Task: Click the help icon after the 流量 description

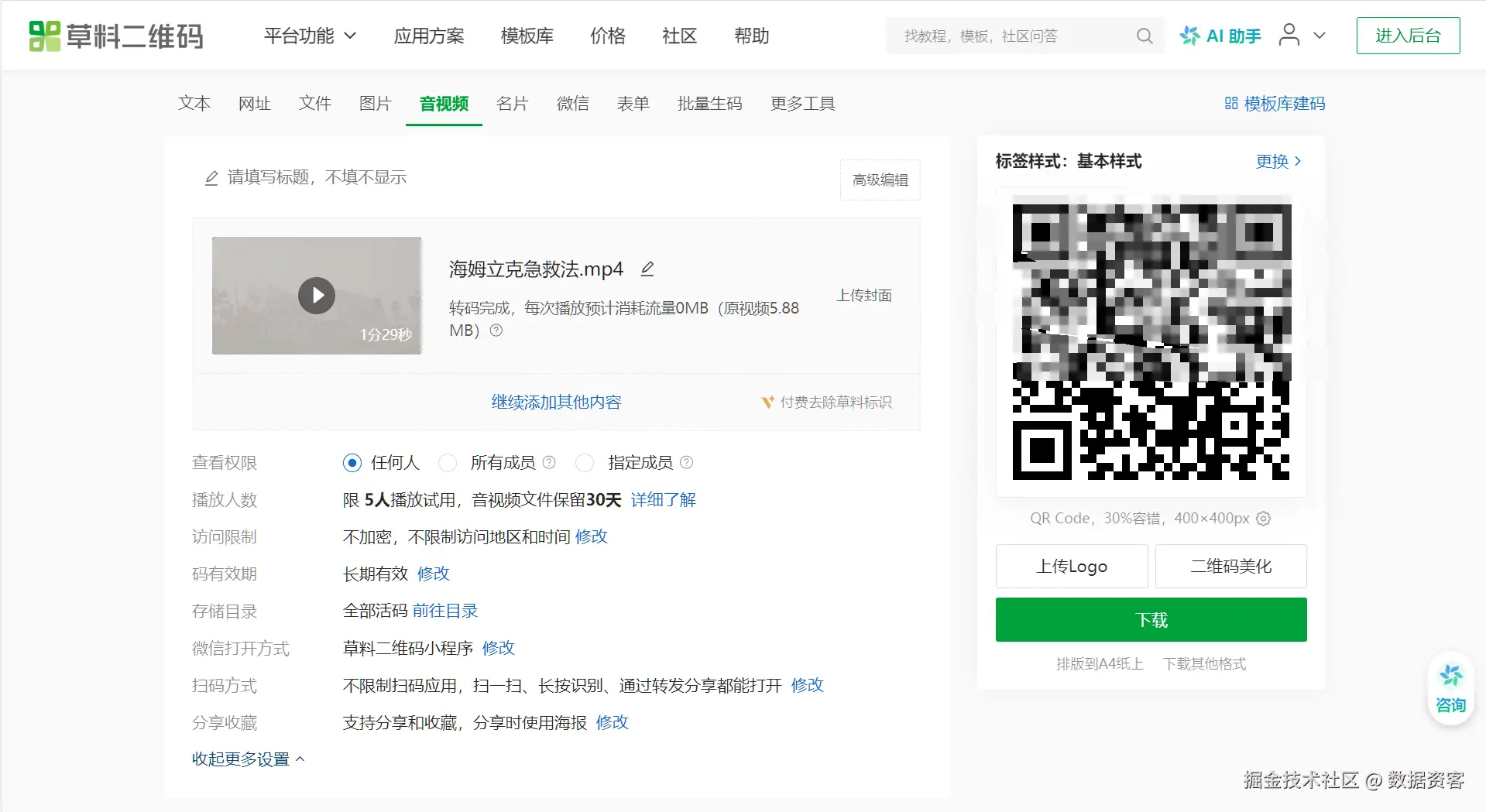Action: pos(496,331)
